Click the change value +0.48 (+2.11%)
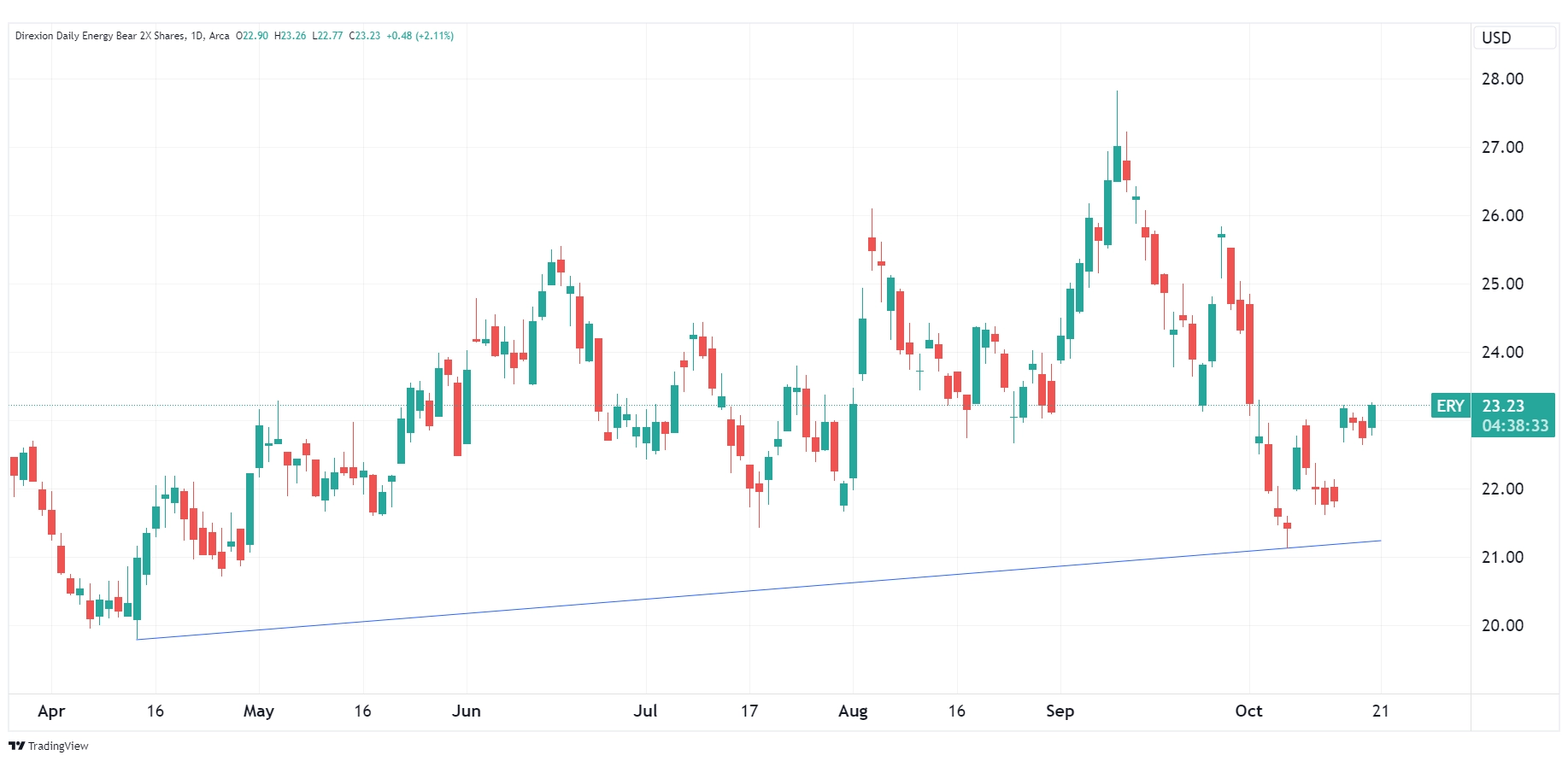Viewport: 1568px width, 761px height. click(x=420, y=36)
